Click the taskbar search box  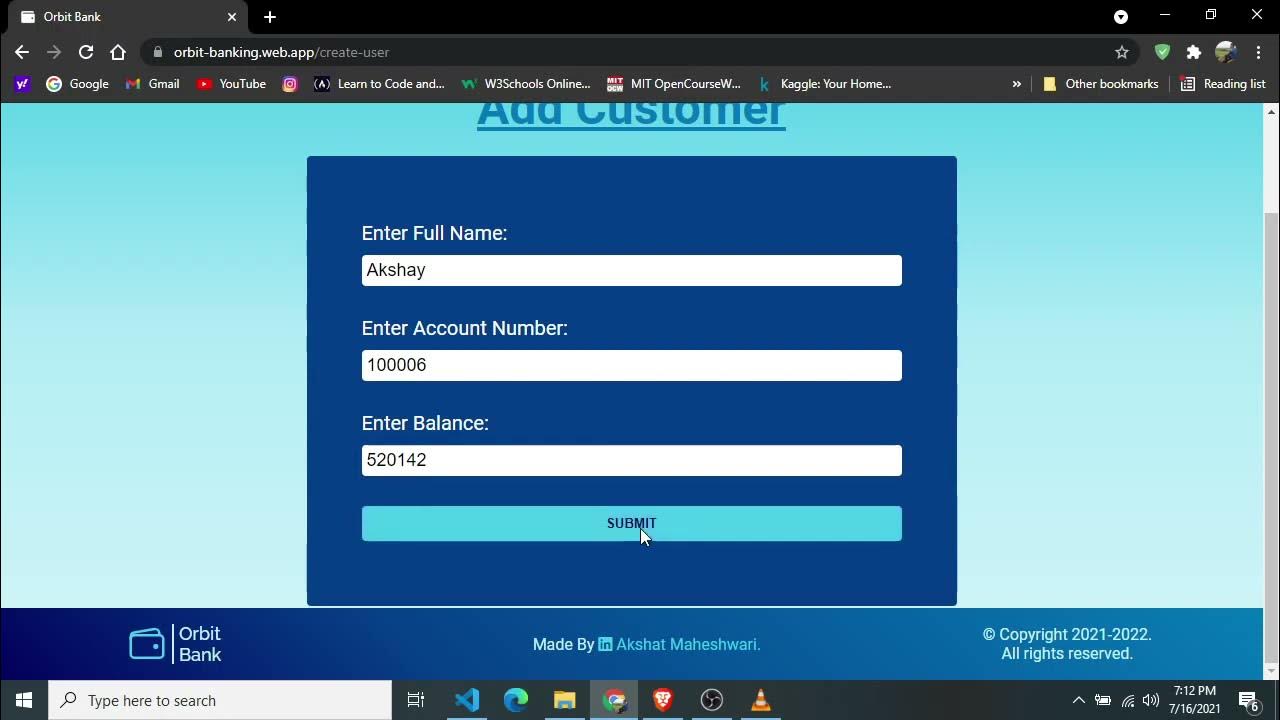220,700
